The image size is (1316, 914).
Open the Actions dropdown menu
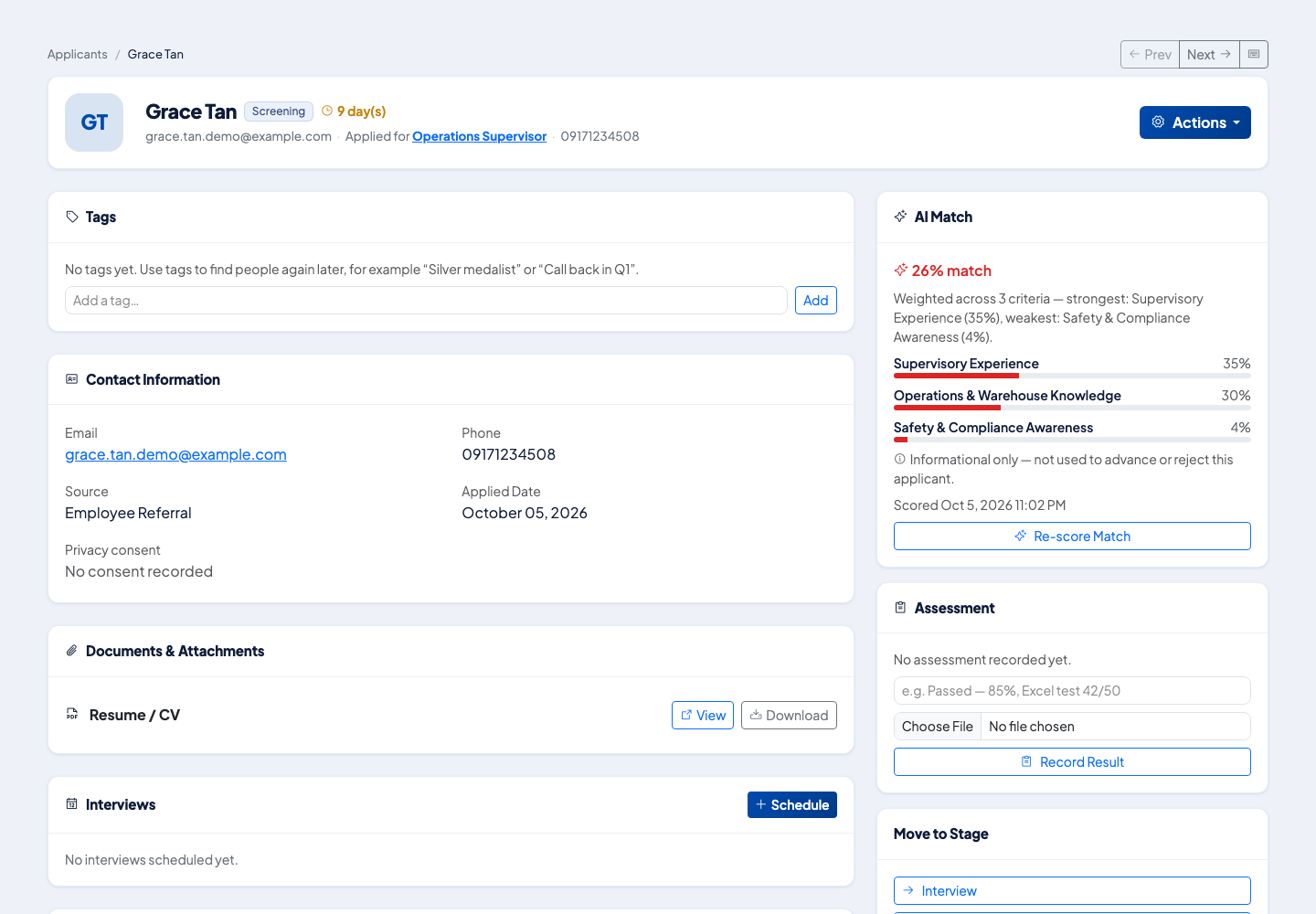(x=1195, y=122)
